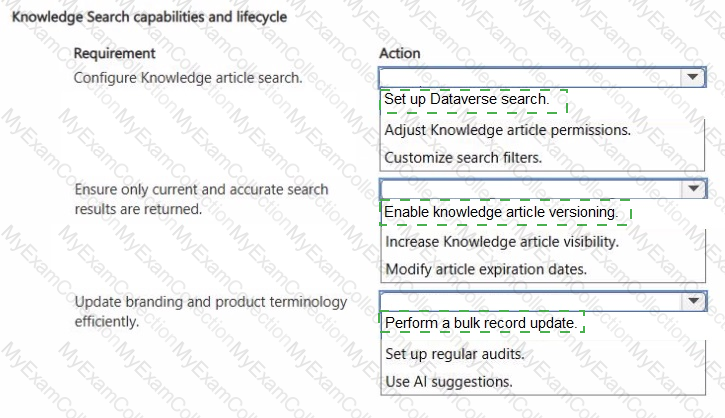
Task: Pick 'Modify article expiration dates.' option
Action: tap(486, 269)
